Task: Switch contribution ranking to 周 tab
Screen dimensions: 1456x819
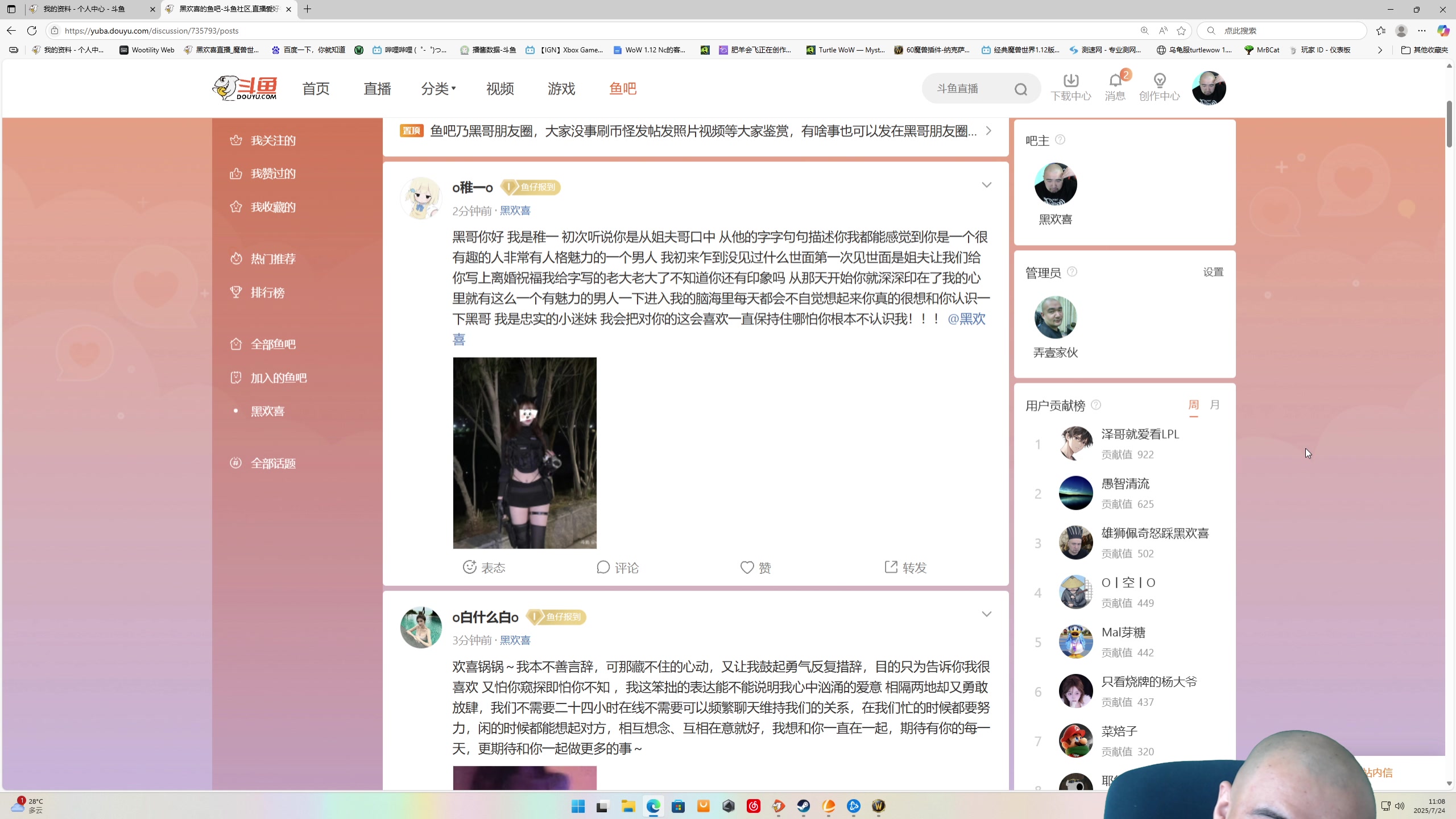Action: [x=1194, y=405]
